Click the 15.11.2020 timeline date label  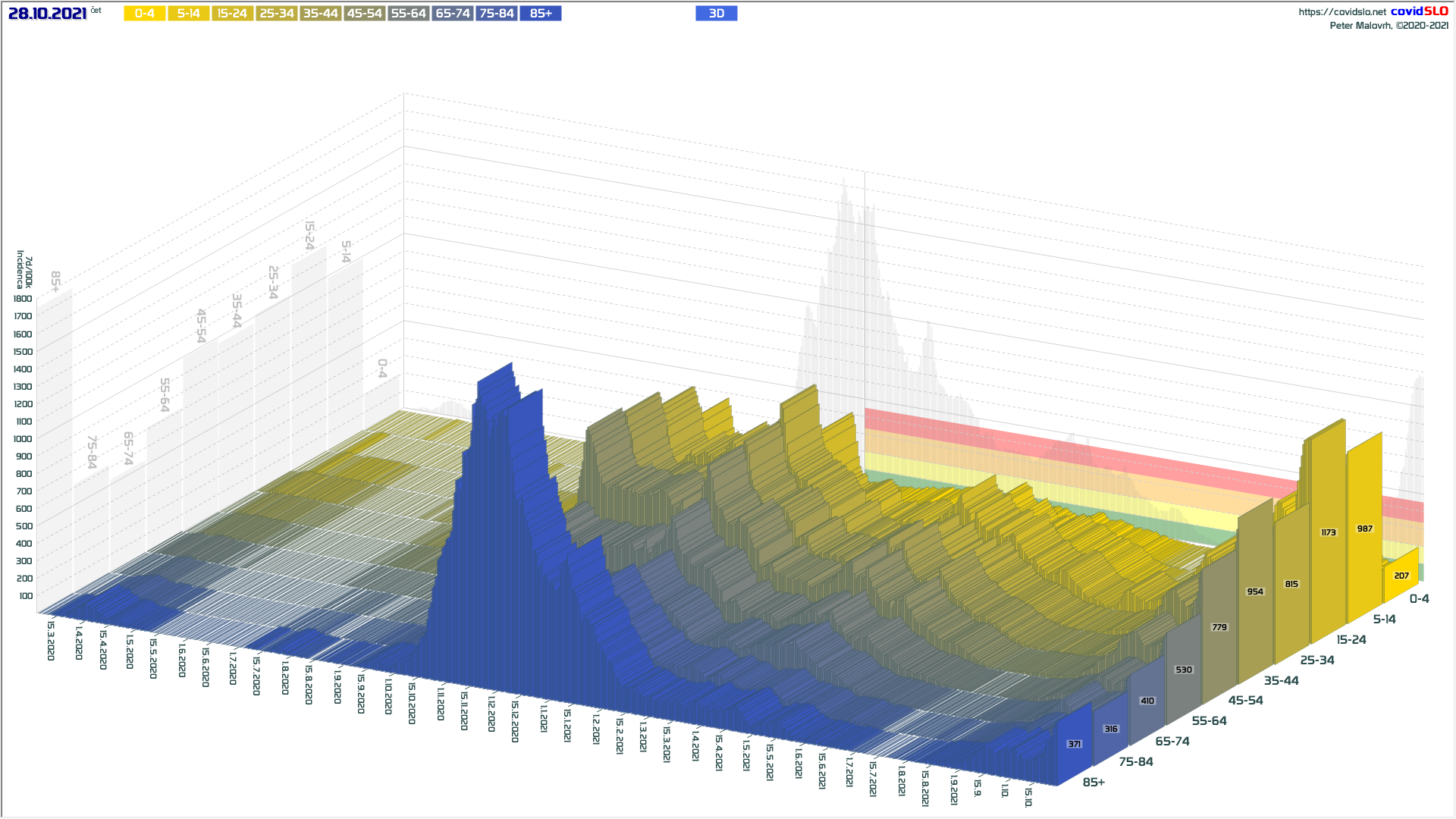click(x=464, y=710)
